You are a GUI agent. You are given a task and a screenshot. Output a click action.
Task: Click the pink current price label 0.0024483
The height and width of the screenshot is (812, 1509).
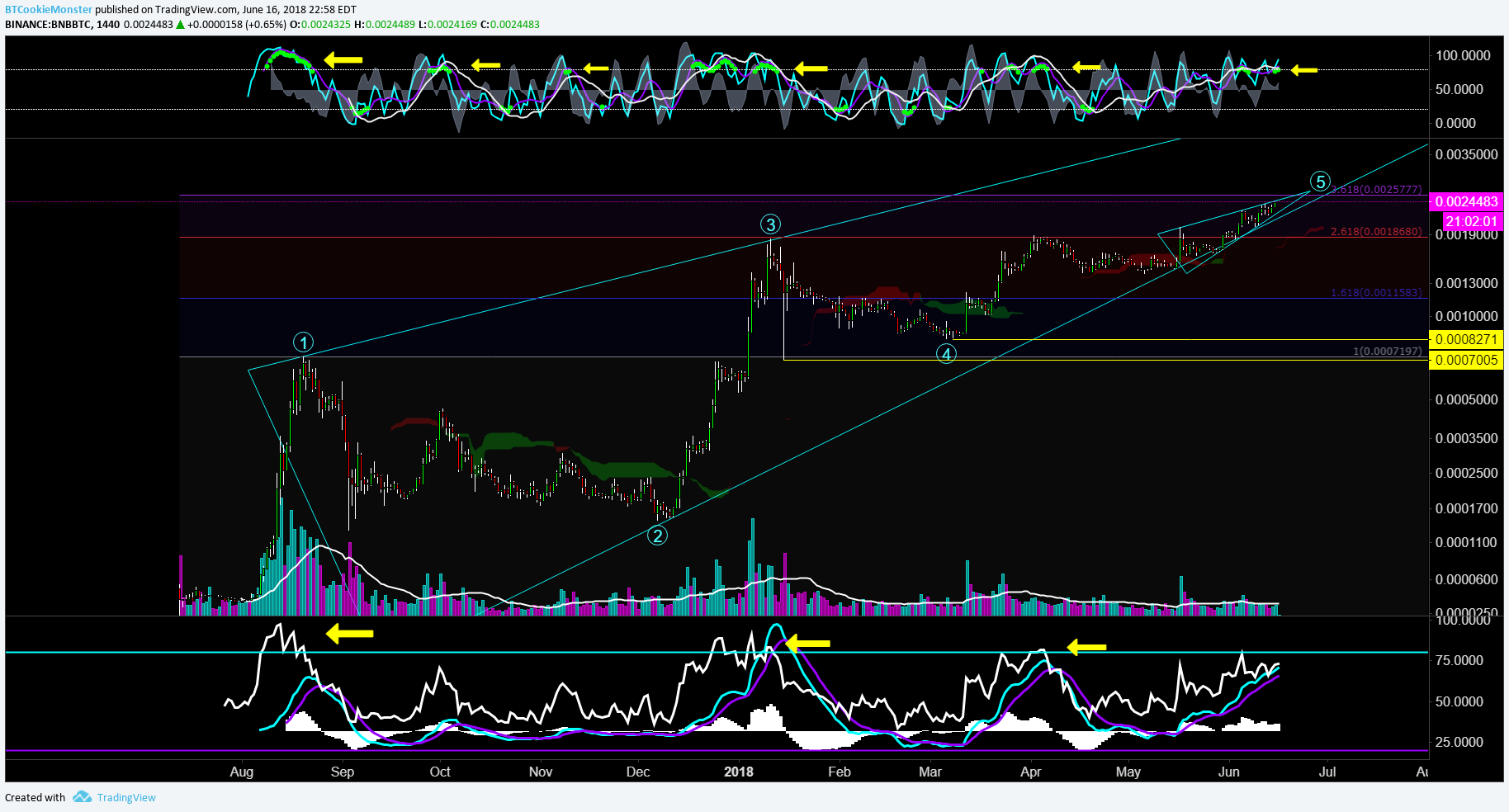coord(1466,201)
